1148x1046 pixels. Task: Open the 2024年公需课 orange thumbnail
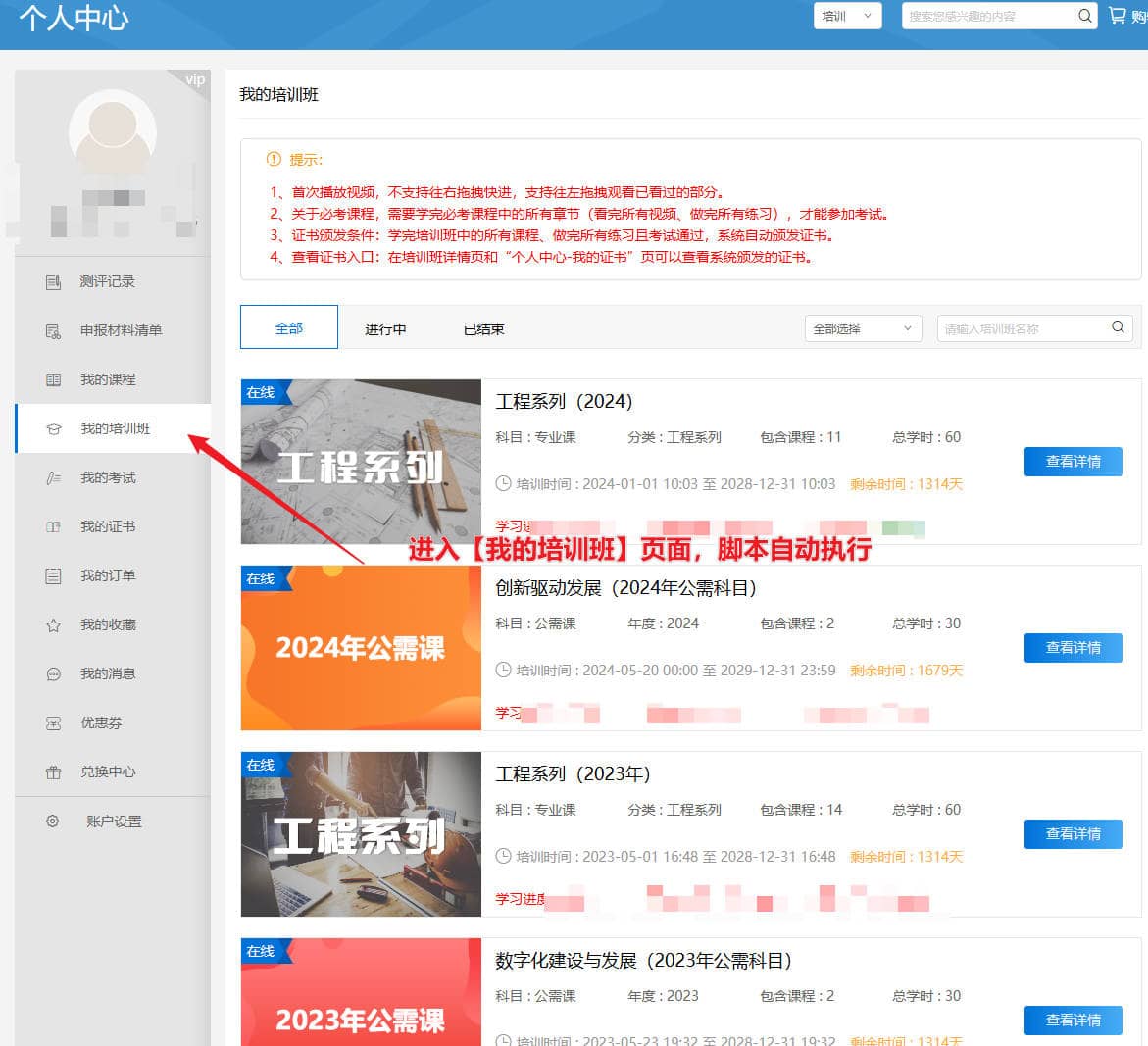[x=361, y=648]
